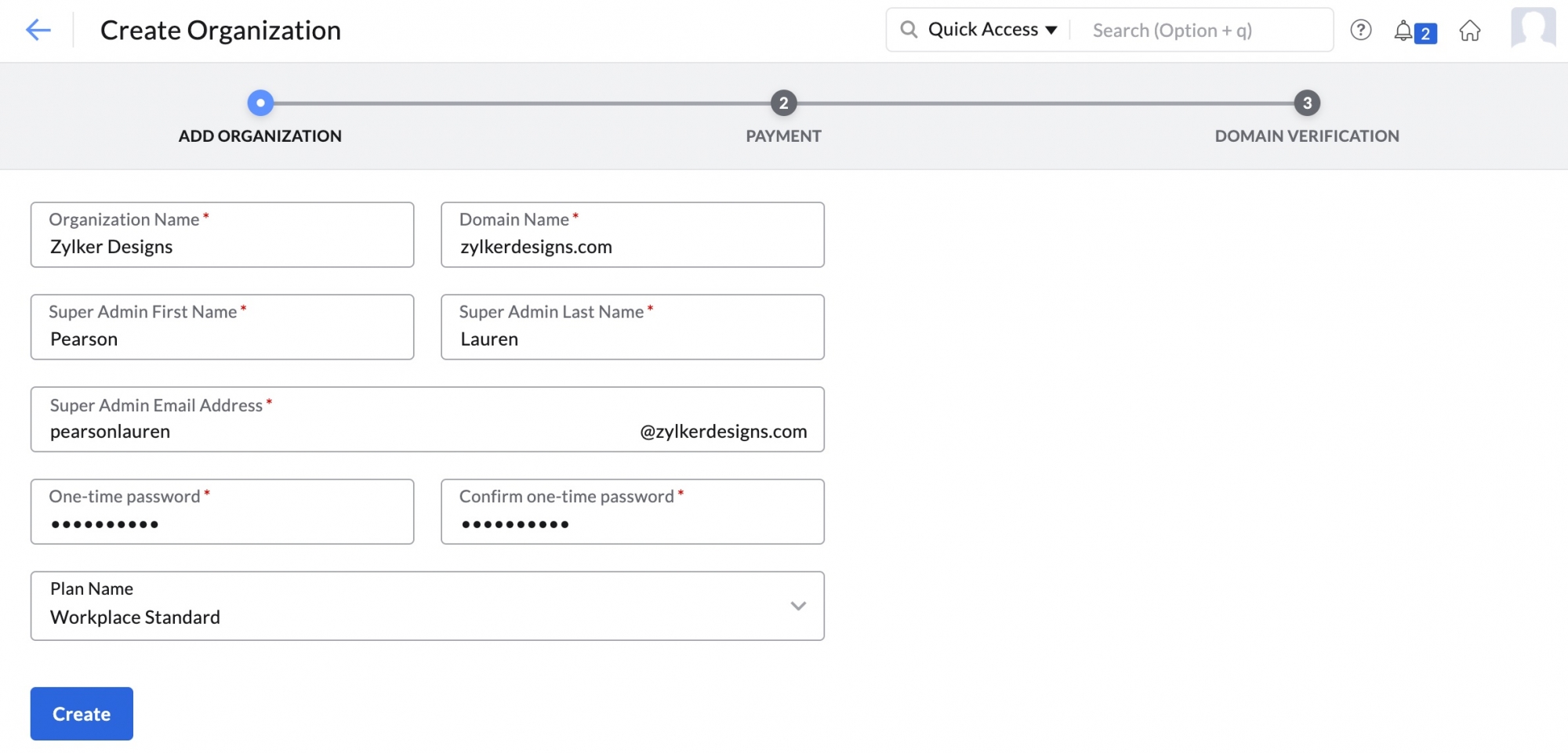
Task: Click the Plan Name chevron arrow
Action: point(798,606)
